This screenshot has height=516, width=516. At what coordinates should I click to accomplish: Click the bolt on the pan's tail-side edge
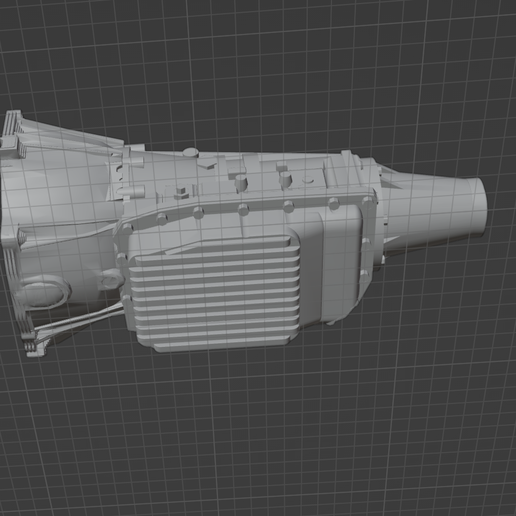click(x=366, y=241)
